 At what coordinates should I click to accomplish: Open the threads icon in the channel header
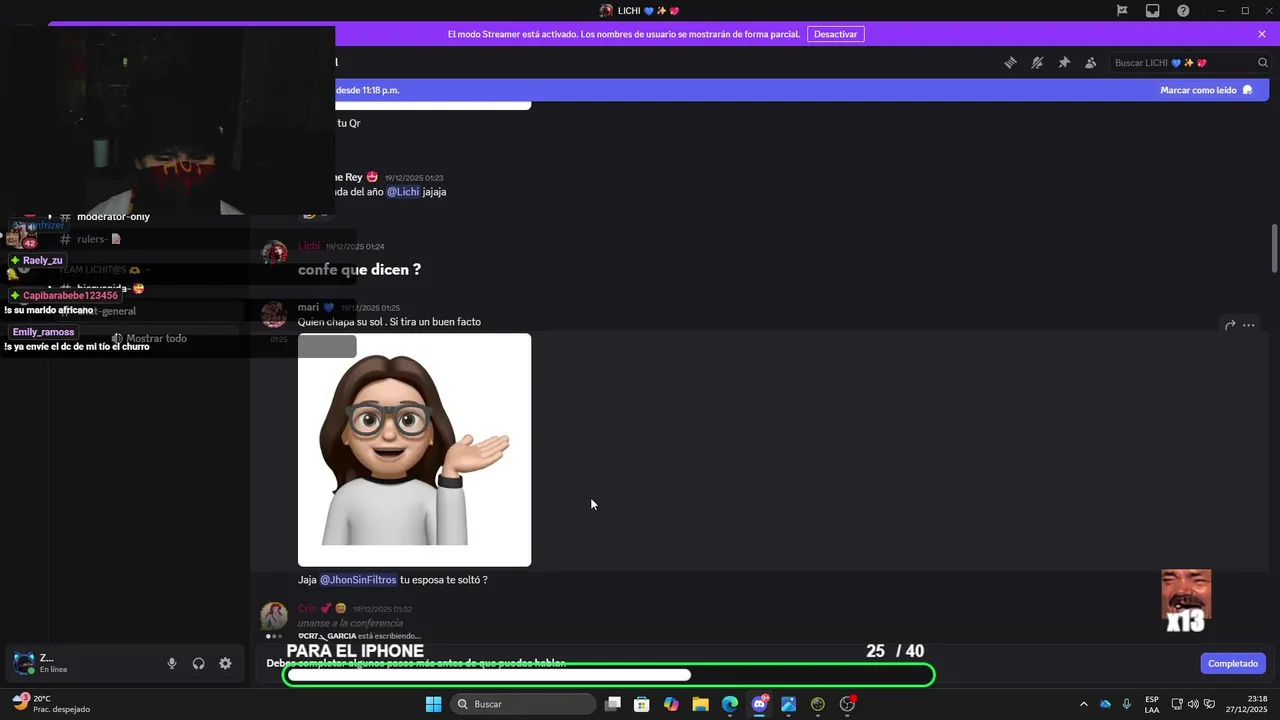1010,62
